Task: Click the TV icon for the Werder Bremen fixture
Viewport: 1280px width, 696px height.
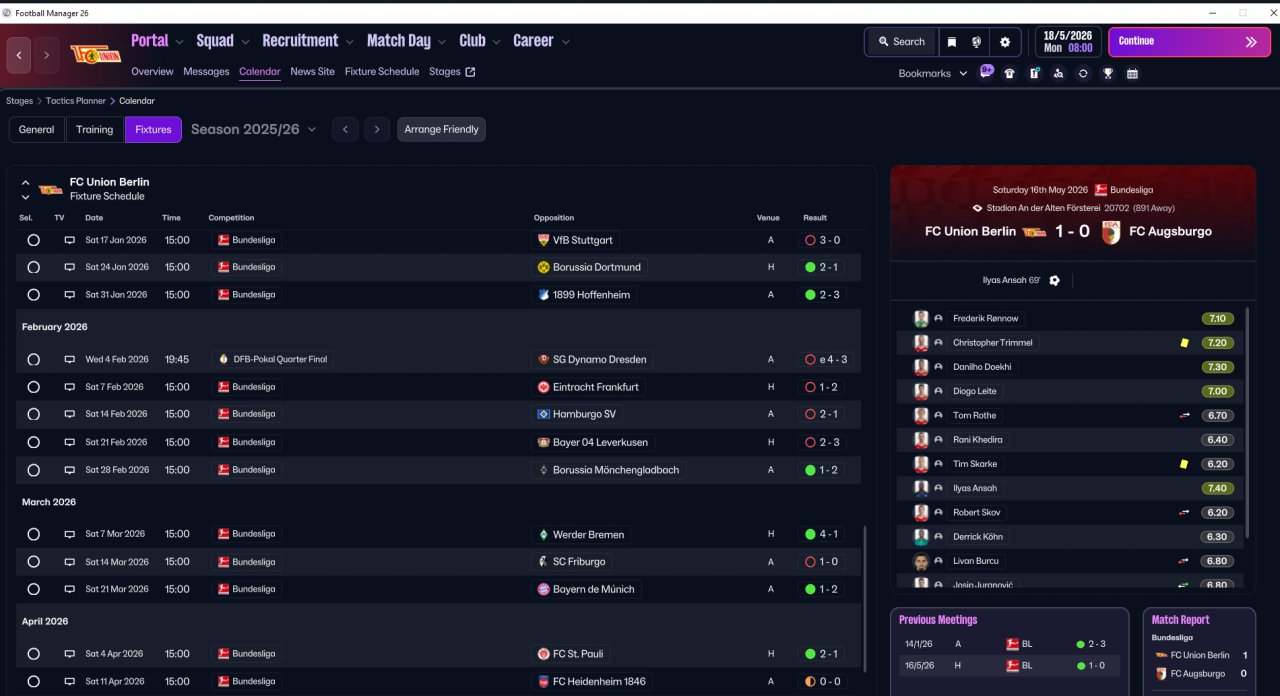Action: point(69,534)
